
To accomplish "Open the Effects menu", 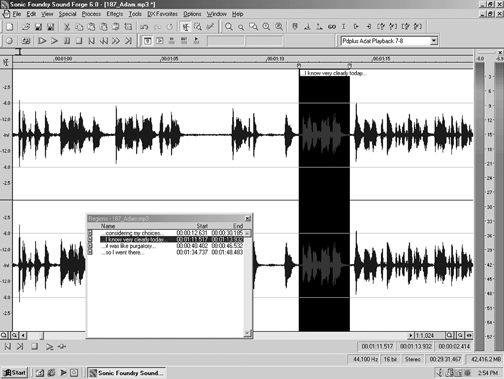I will click(115, 14).
